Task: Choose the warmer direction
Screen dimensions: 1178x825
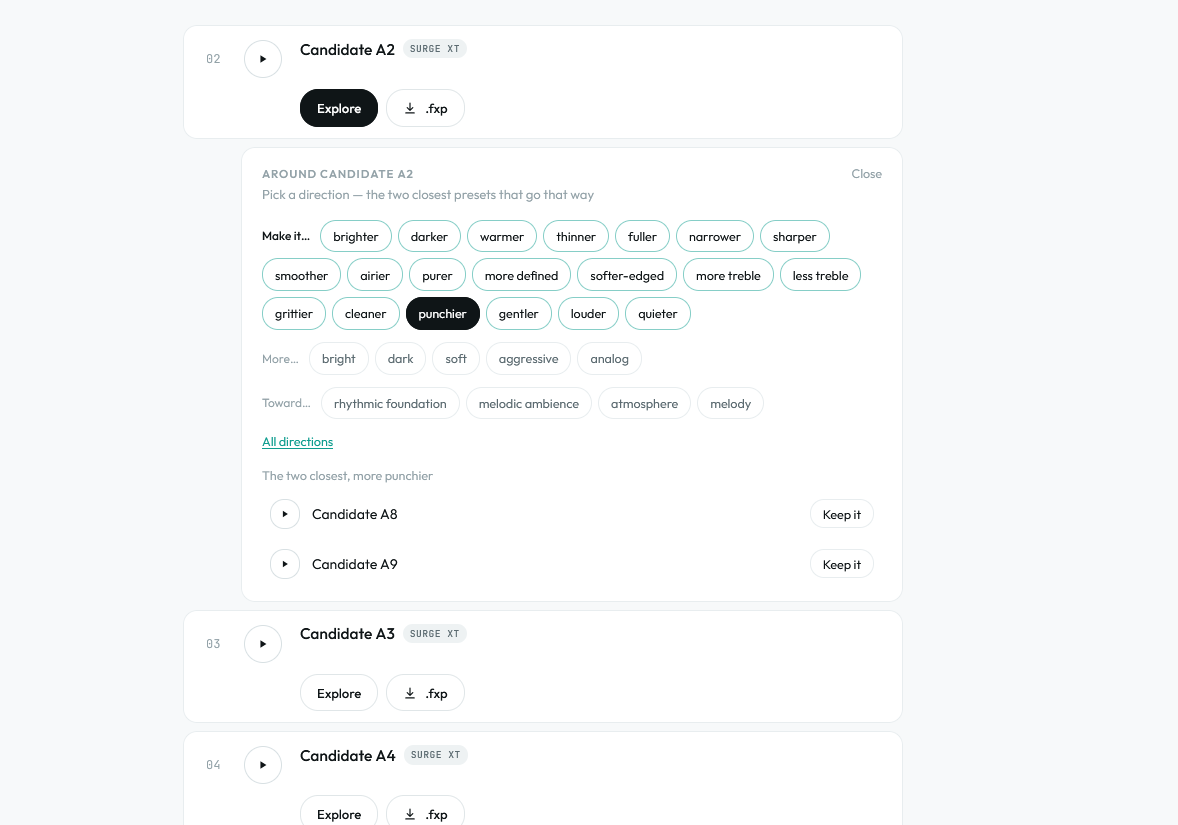Action: pyautogui.click(x=502, y=237)
